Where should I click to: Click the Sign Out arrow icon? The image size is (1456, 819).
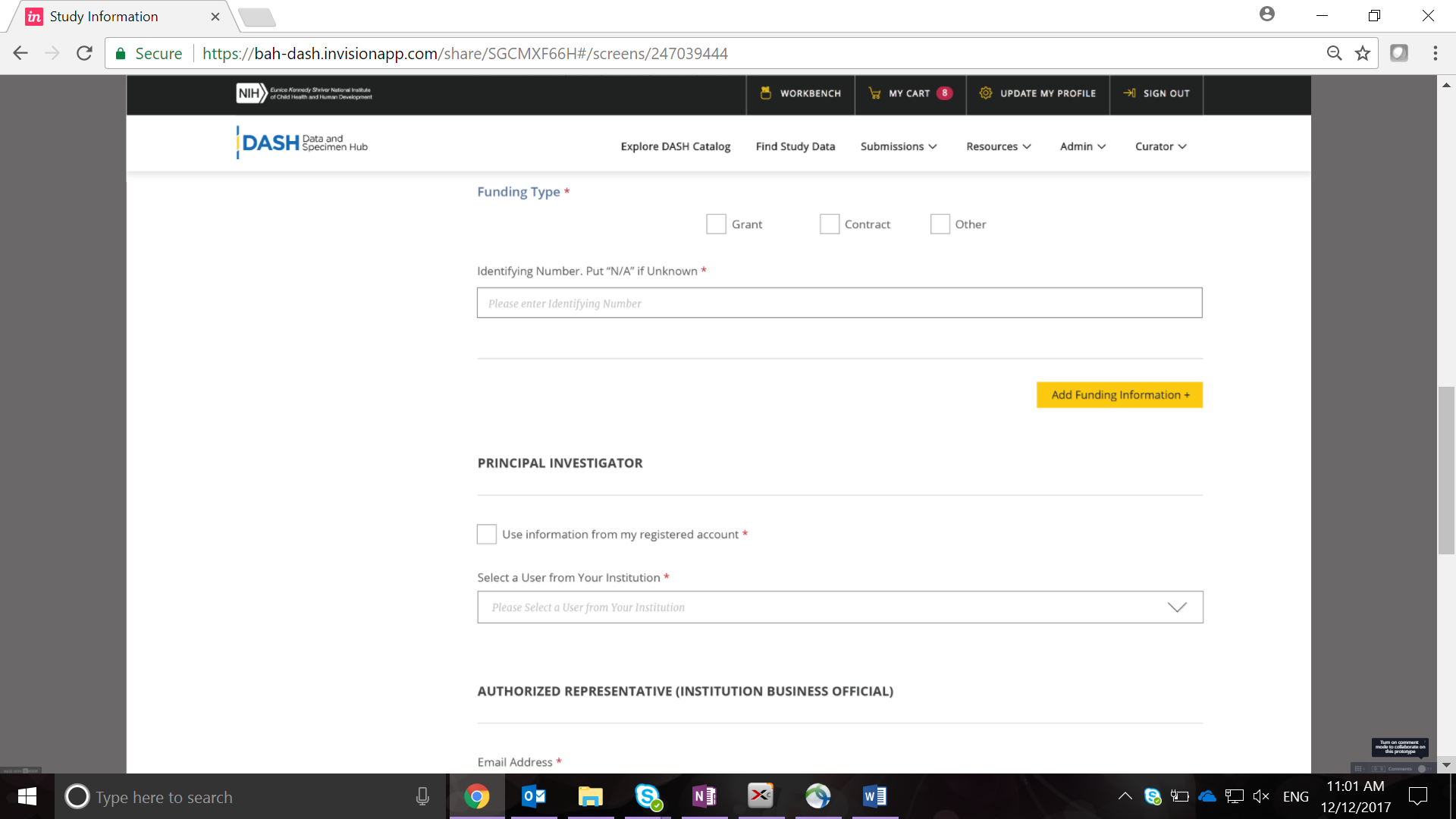point(1129,93)
